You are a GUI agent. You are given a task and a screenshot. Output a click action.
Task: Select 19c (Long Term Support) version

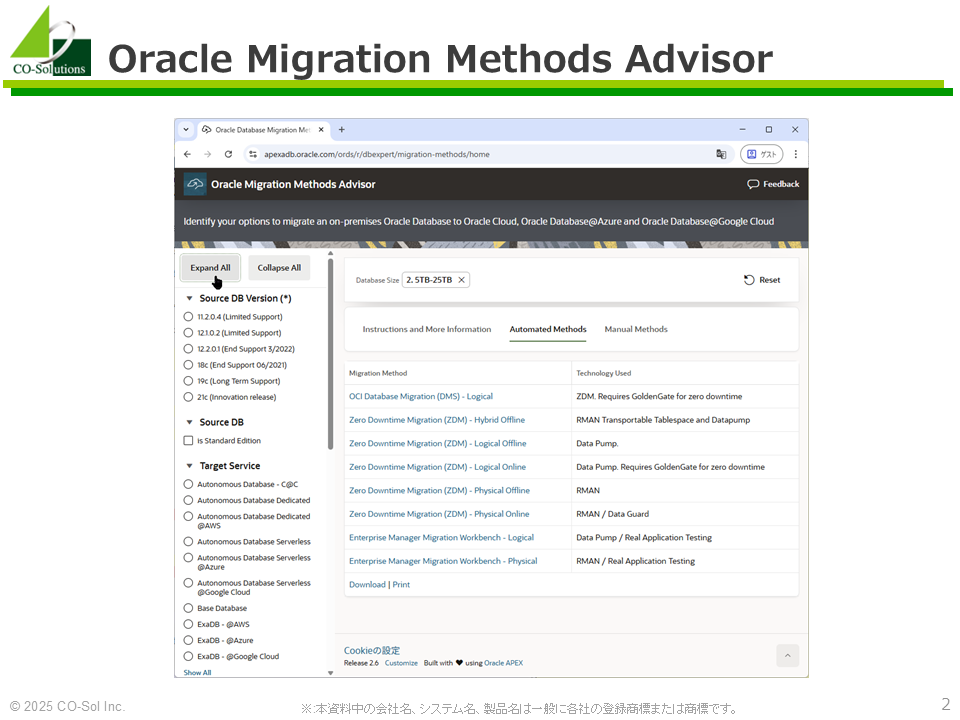[189, 381]
